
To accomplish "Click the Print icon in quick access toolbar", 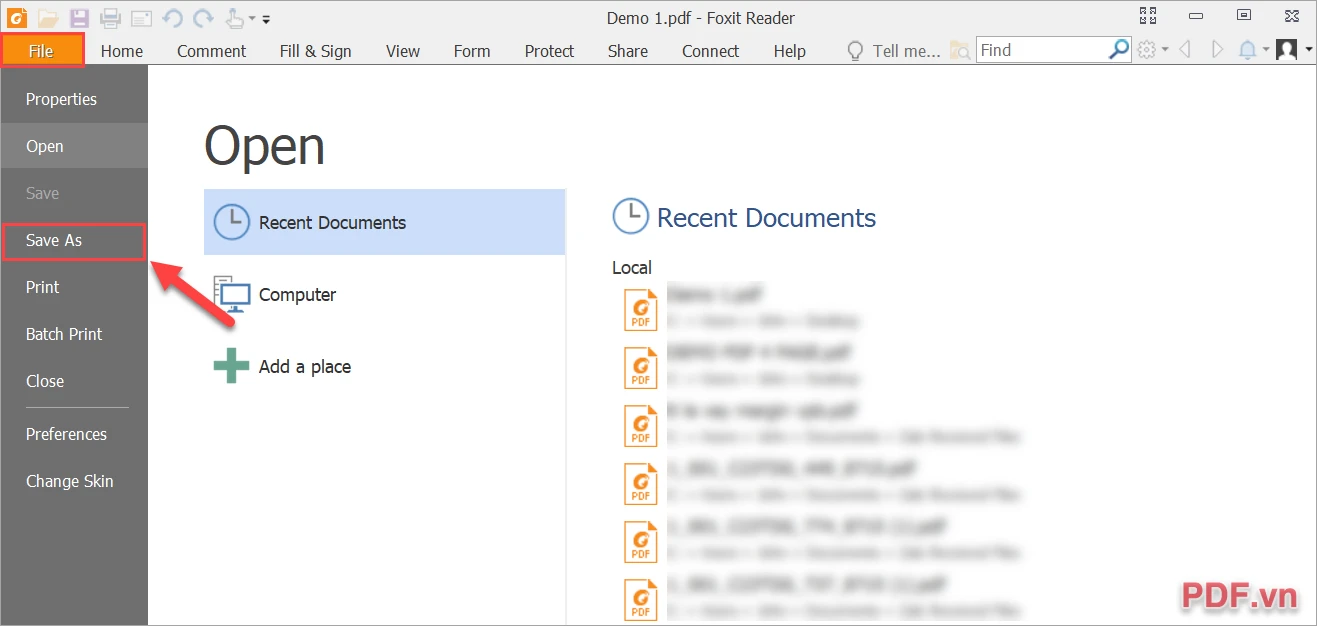I will pyautogui.click(x=110, y=17).
